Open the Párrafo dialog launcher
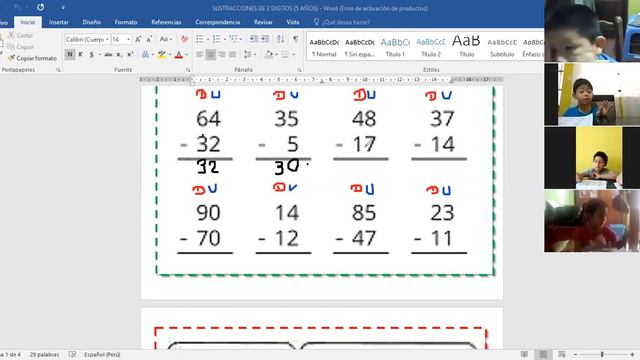 pos(299,70)
